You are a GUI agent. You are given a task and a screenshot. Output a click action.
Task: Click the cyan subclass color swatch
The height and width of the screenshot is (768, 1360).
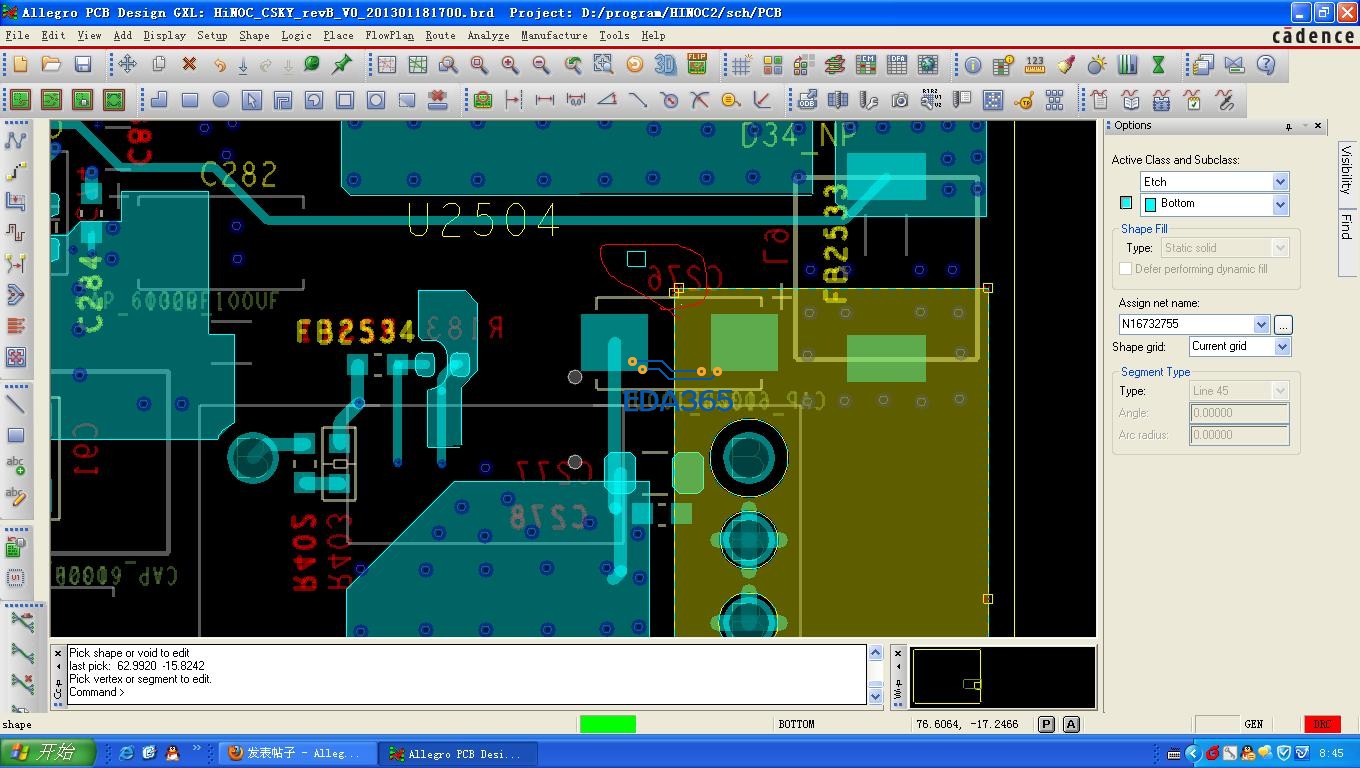1126,203
